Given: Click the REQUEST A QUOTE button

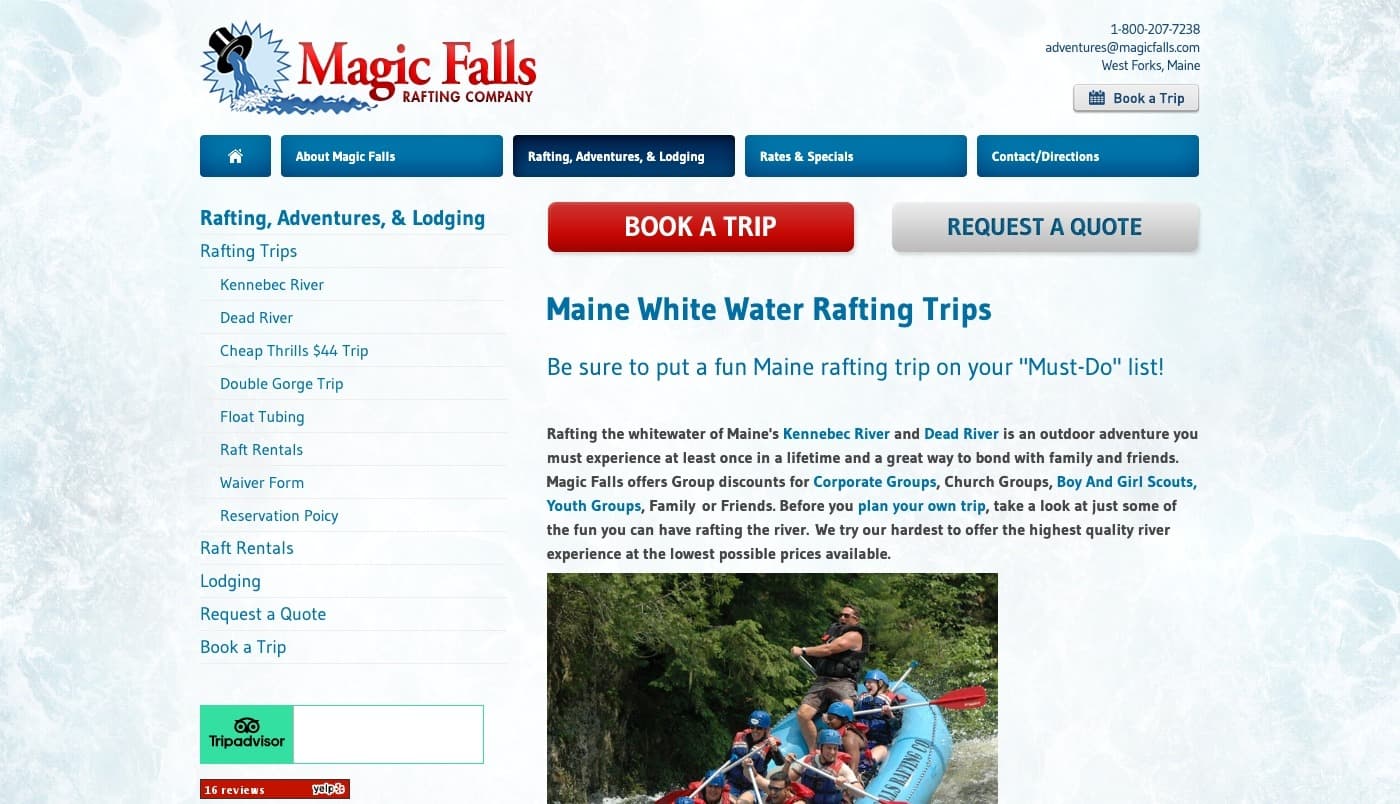Looking at the screenshot, I should pos(1045,227).
